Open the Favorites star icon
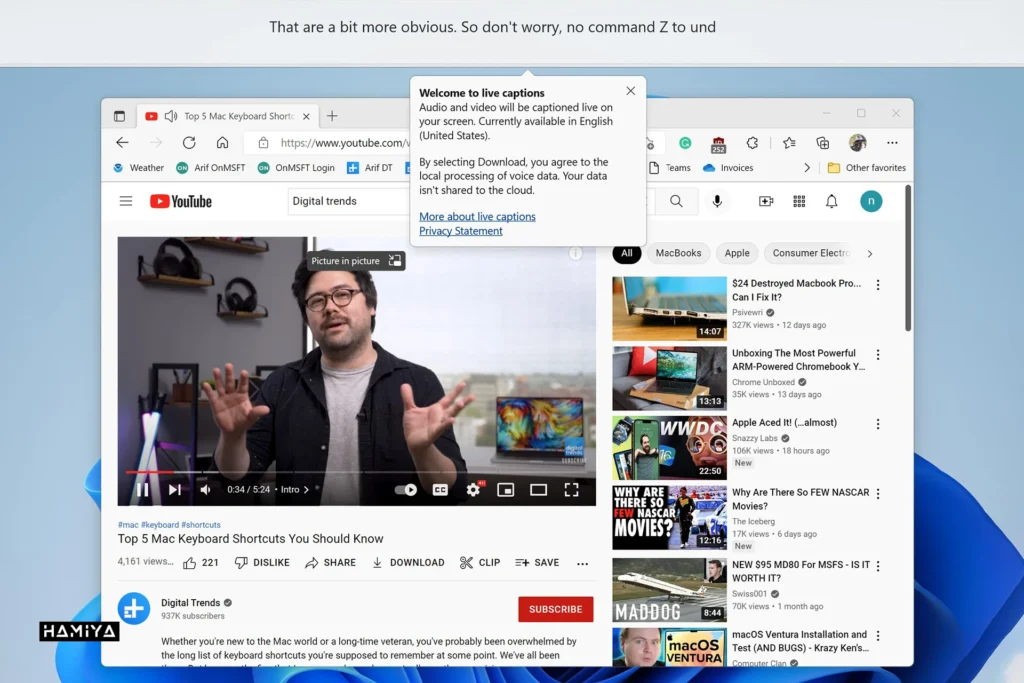1024x683 pixels. point(789,143)
